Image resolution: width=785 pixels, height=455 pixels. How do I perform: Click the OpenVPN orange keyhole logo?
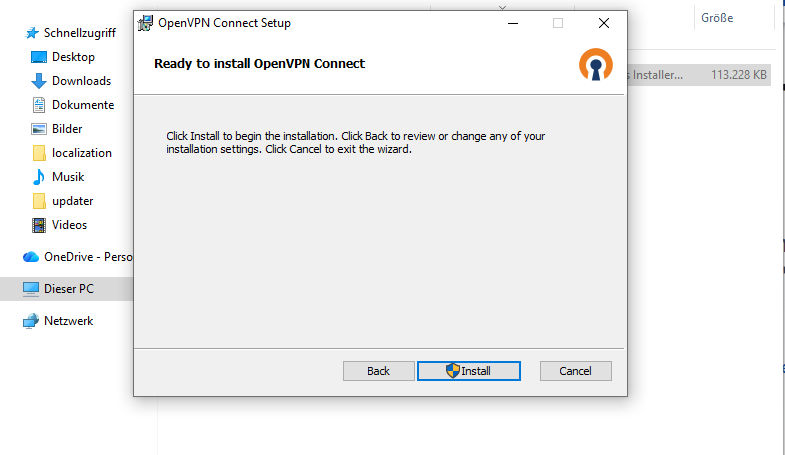coord(594,64)
